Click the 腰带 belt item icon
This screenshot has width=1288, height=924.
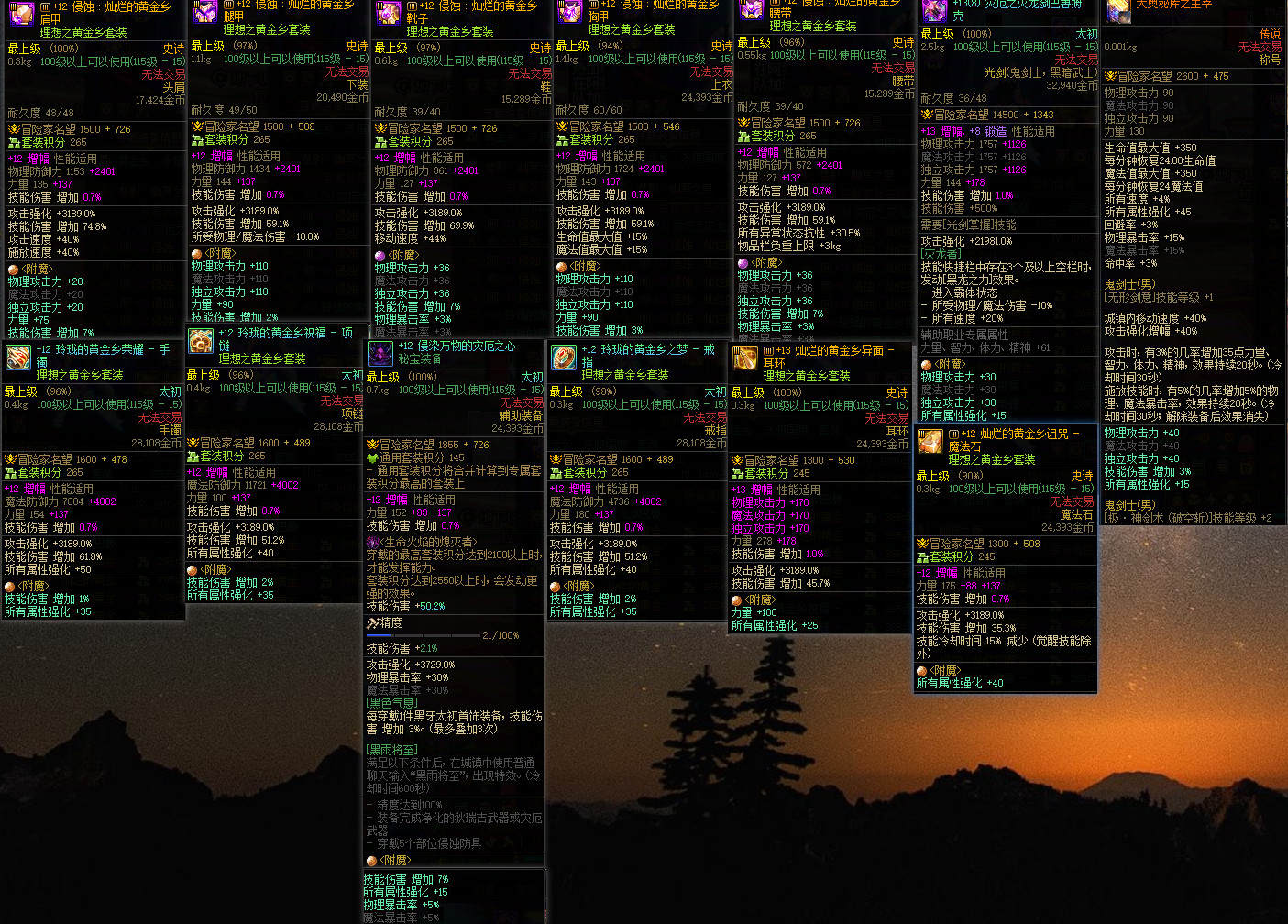click(751, 9)
